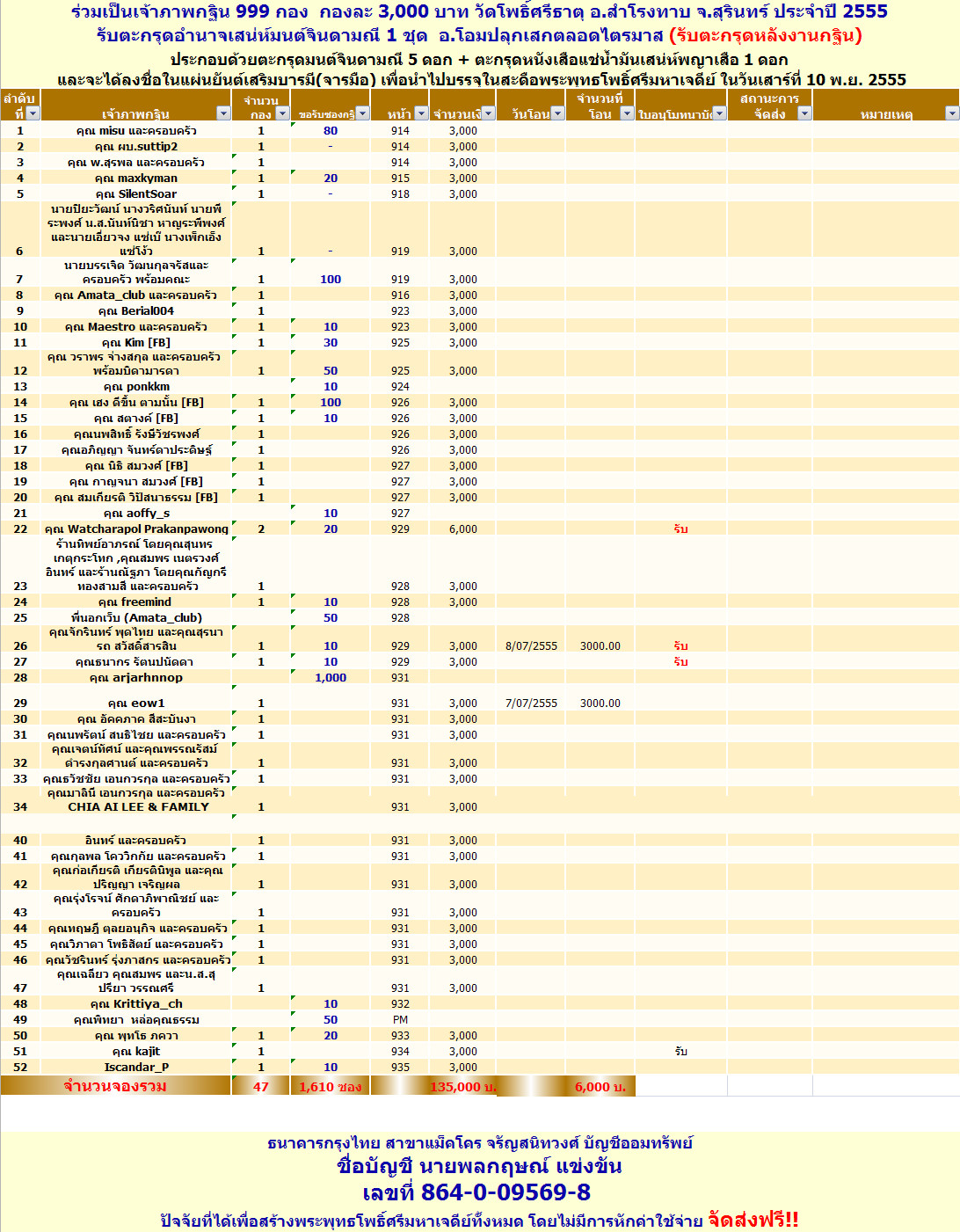This screenshot has width=960, height=1232.
Task: Select the cell คุณ maxkyman
Action: coord(136,179)
